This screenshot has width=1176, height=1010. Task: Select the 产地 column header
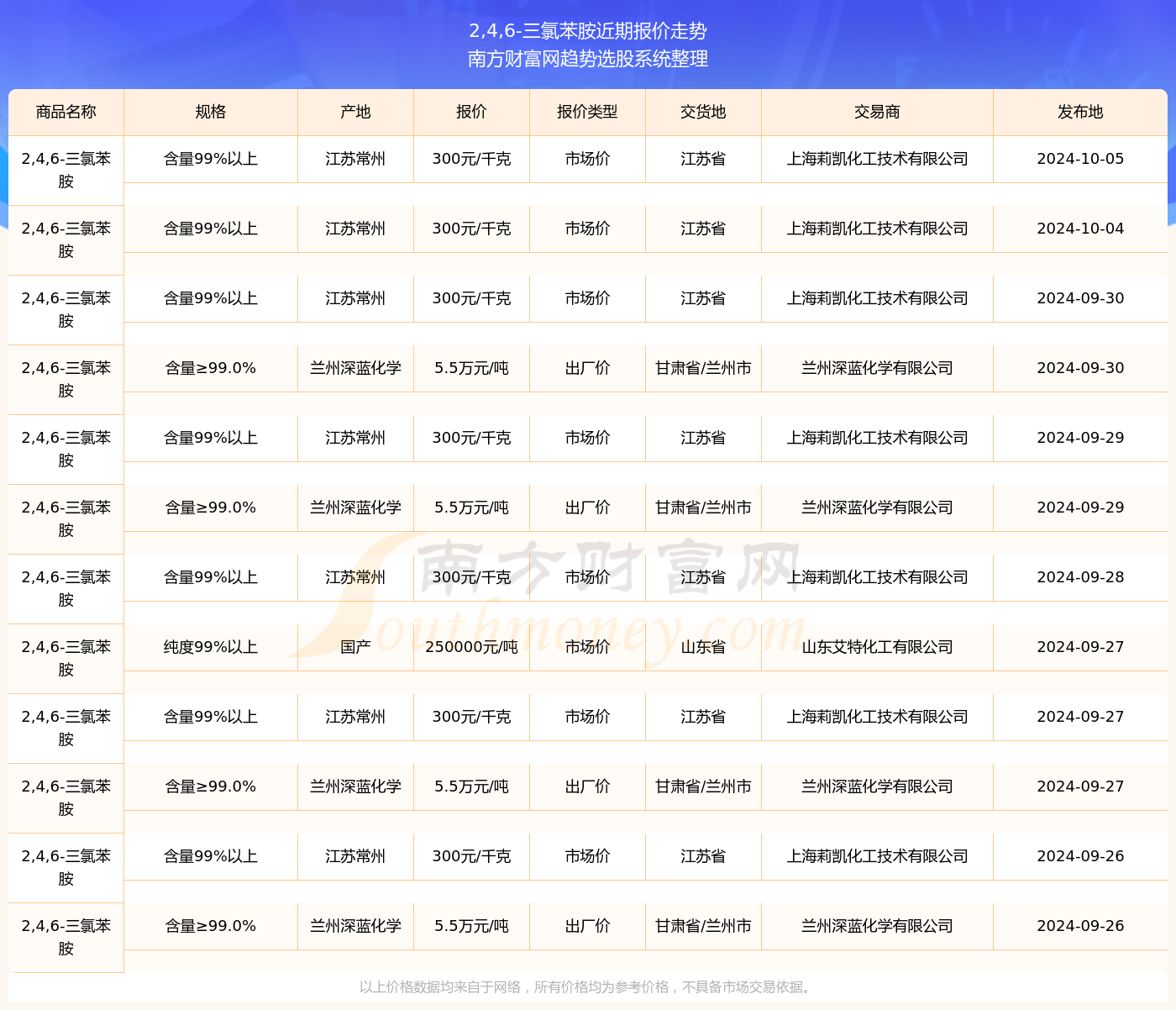click(356, 112)
